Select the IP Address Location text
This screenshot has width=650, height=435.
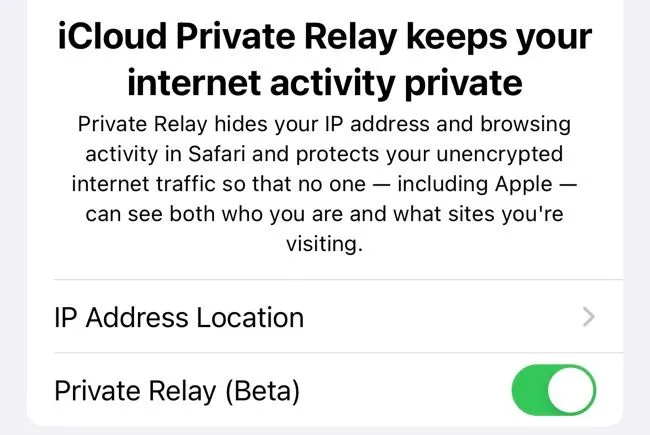tap(179, 318)
